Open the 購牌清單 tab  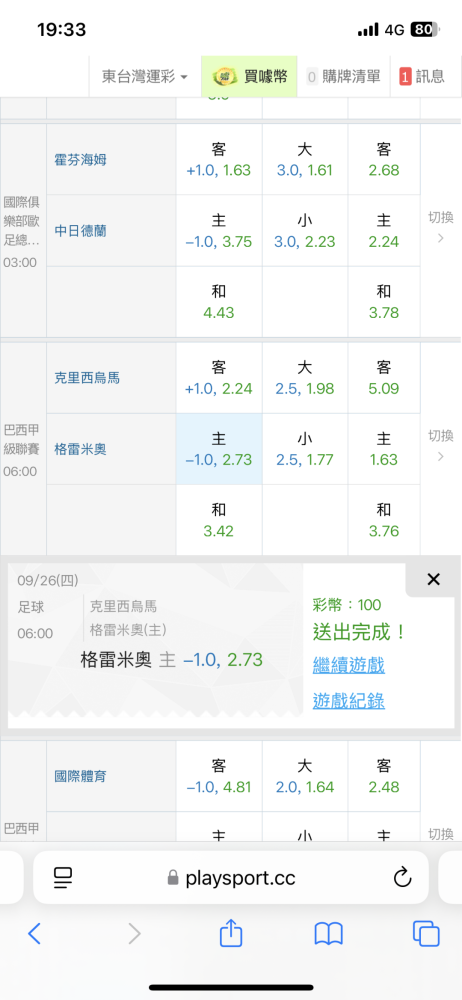pyautogui.click(x=344, y=77)
